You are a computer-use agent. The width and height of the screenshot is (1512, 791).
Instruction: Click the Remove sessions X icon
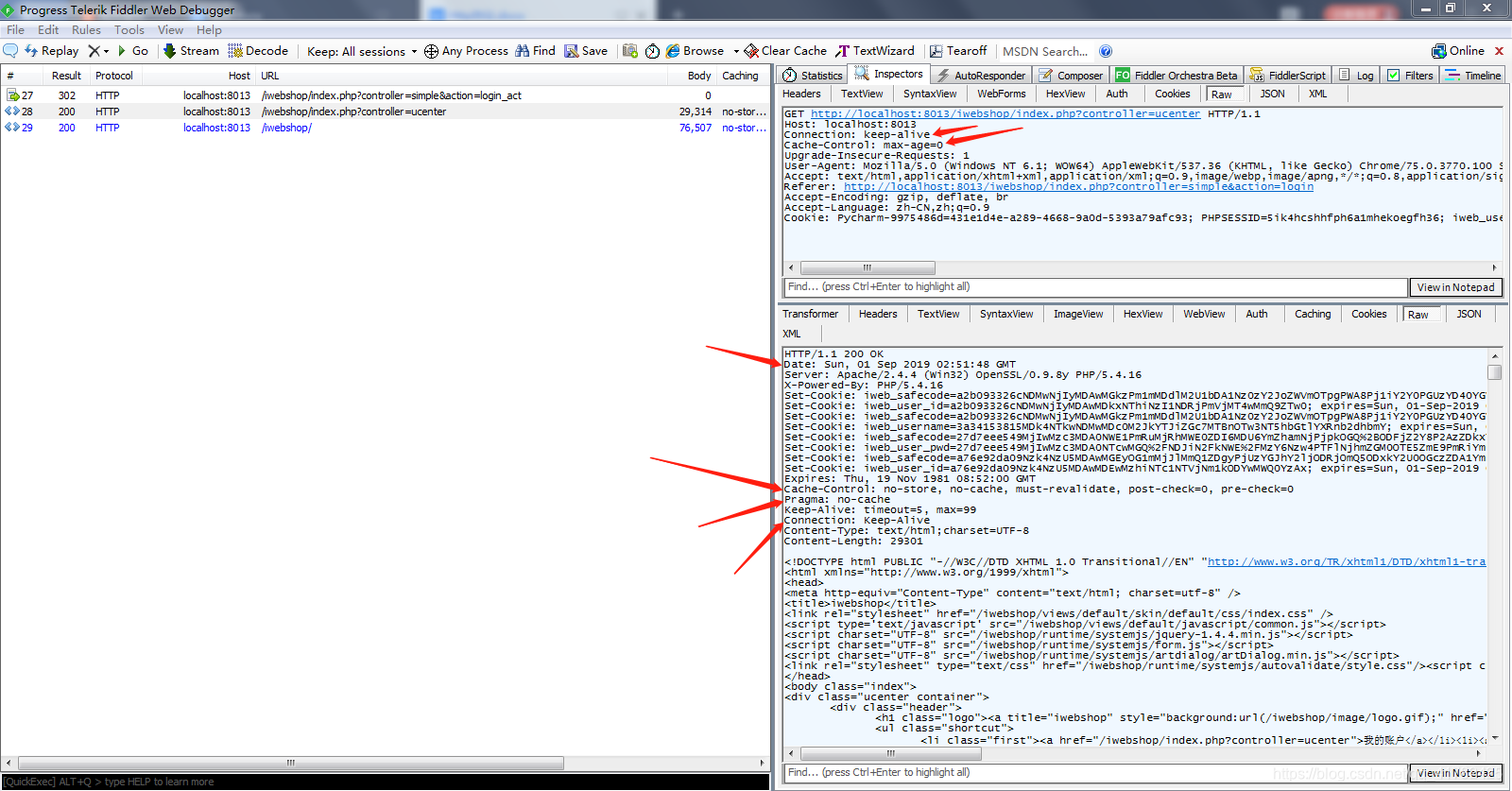94,51
